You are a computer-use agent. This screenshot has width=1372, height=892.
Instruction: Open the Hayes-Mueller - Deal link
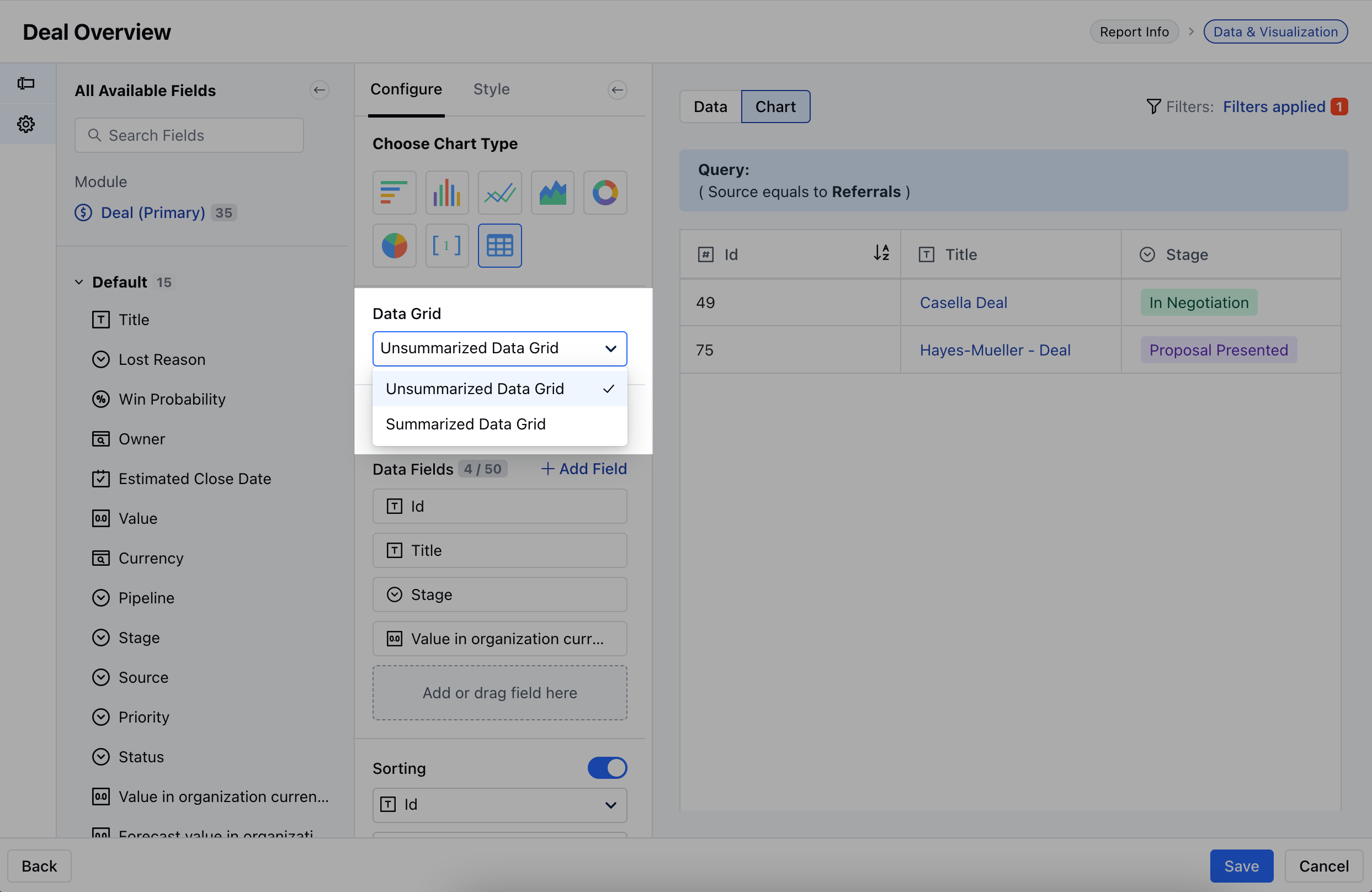[x=995, y=350]
